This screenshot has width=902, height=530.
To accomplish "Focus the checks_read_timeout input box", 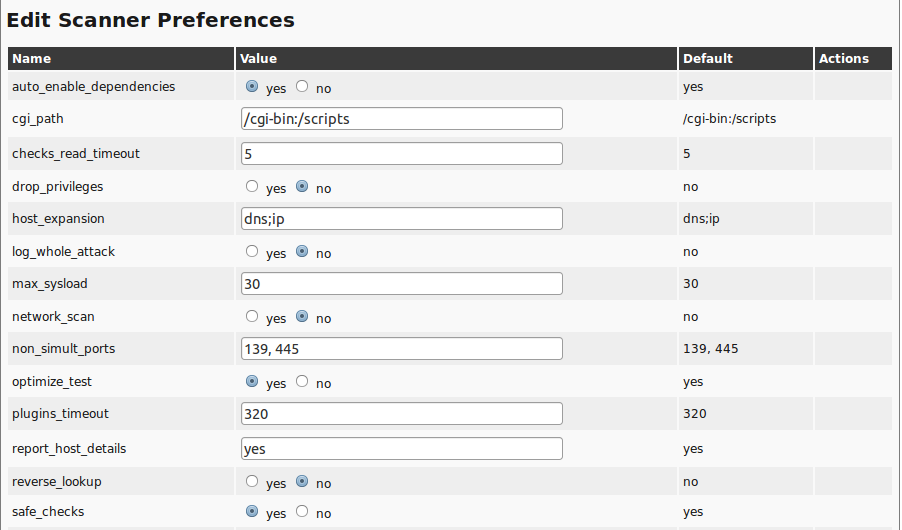I will tap(402, 154).
